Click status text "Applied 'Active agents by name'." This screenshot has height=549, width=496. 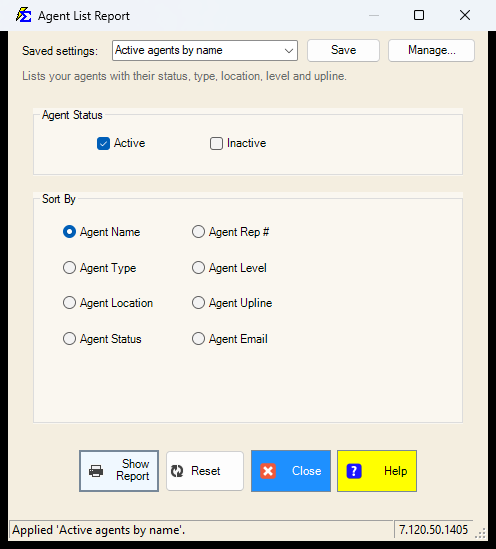tap(98, 530)
